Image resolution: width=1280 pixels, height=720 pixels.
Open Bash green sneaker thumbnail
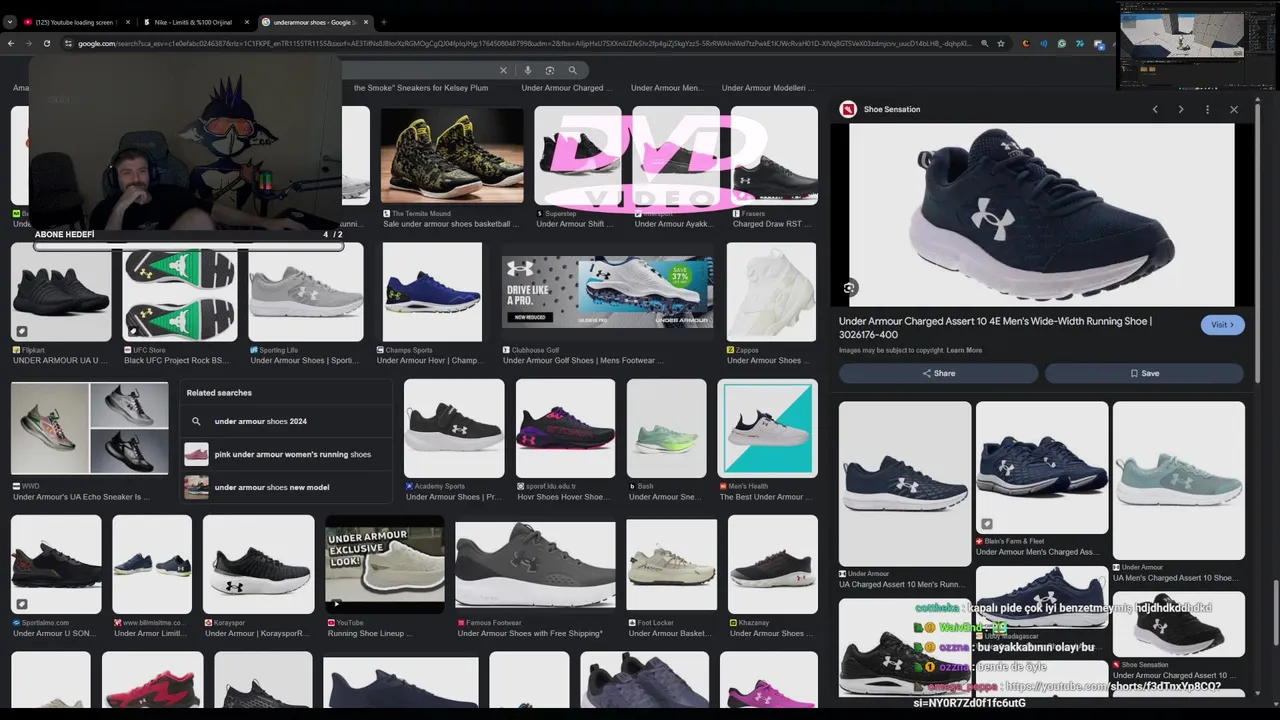tap(666, 428)
